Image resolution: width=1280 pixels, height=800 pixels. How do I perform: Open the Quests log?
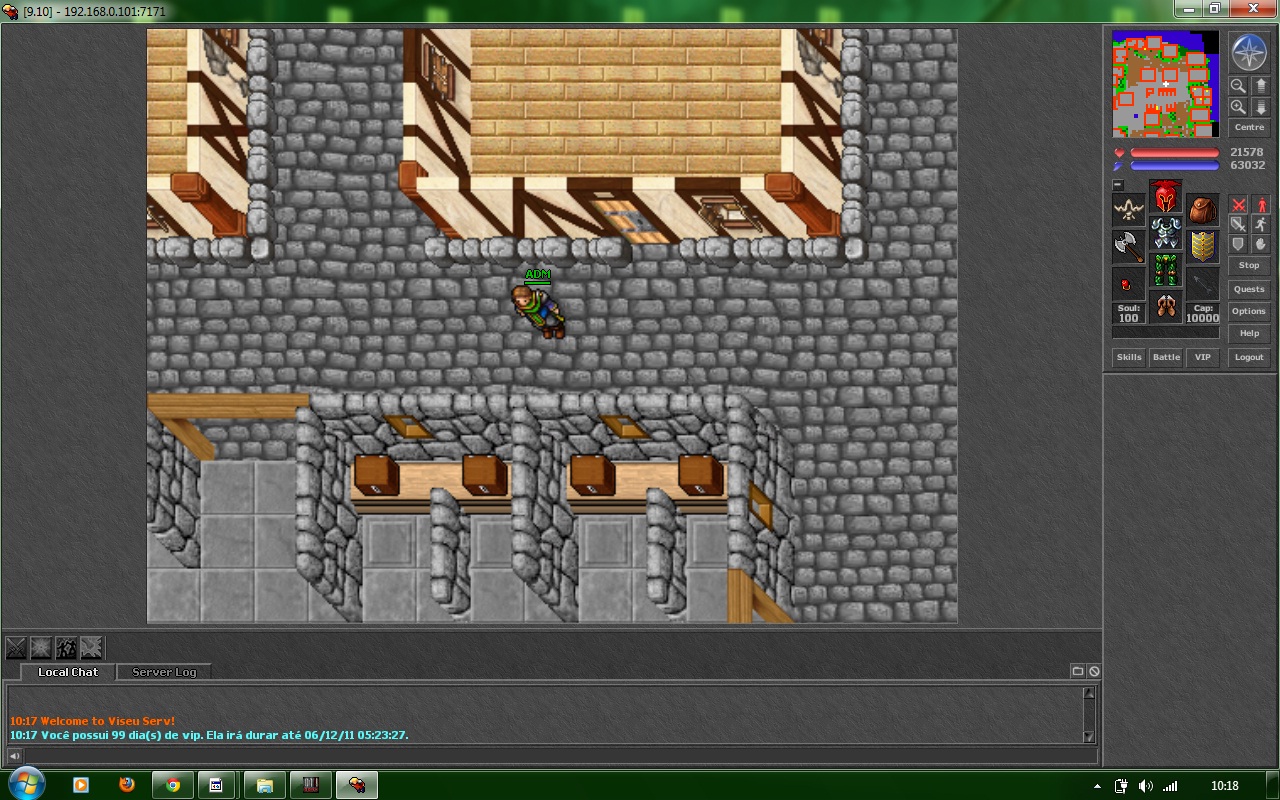[x=1249, y=289]
